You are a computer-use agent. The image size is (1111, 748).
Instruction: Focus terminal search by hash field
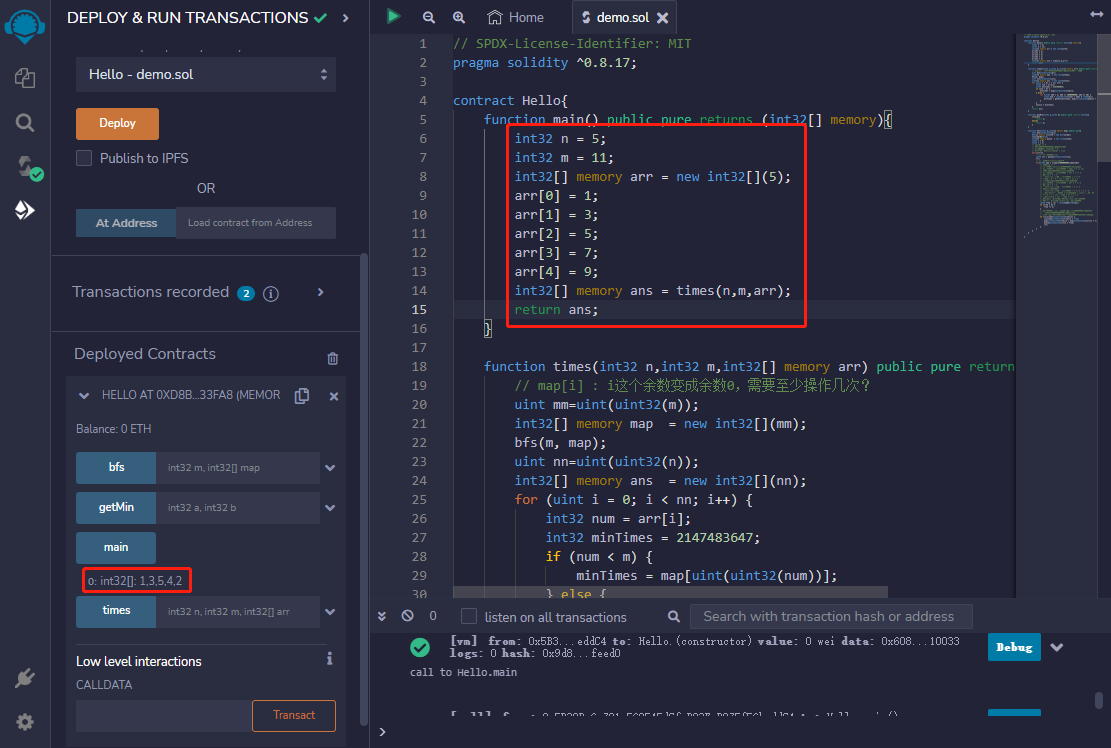click(x=831, y=616)
